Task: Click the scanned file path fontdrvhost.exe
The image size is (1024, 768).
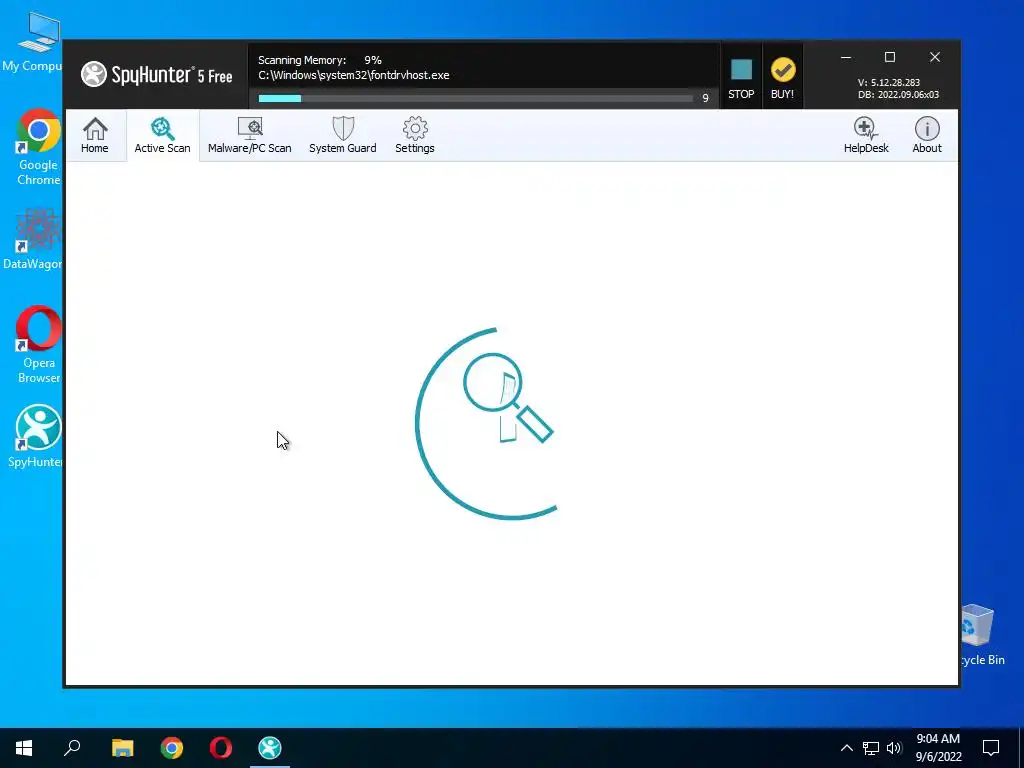Action: 353,75
